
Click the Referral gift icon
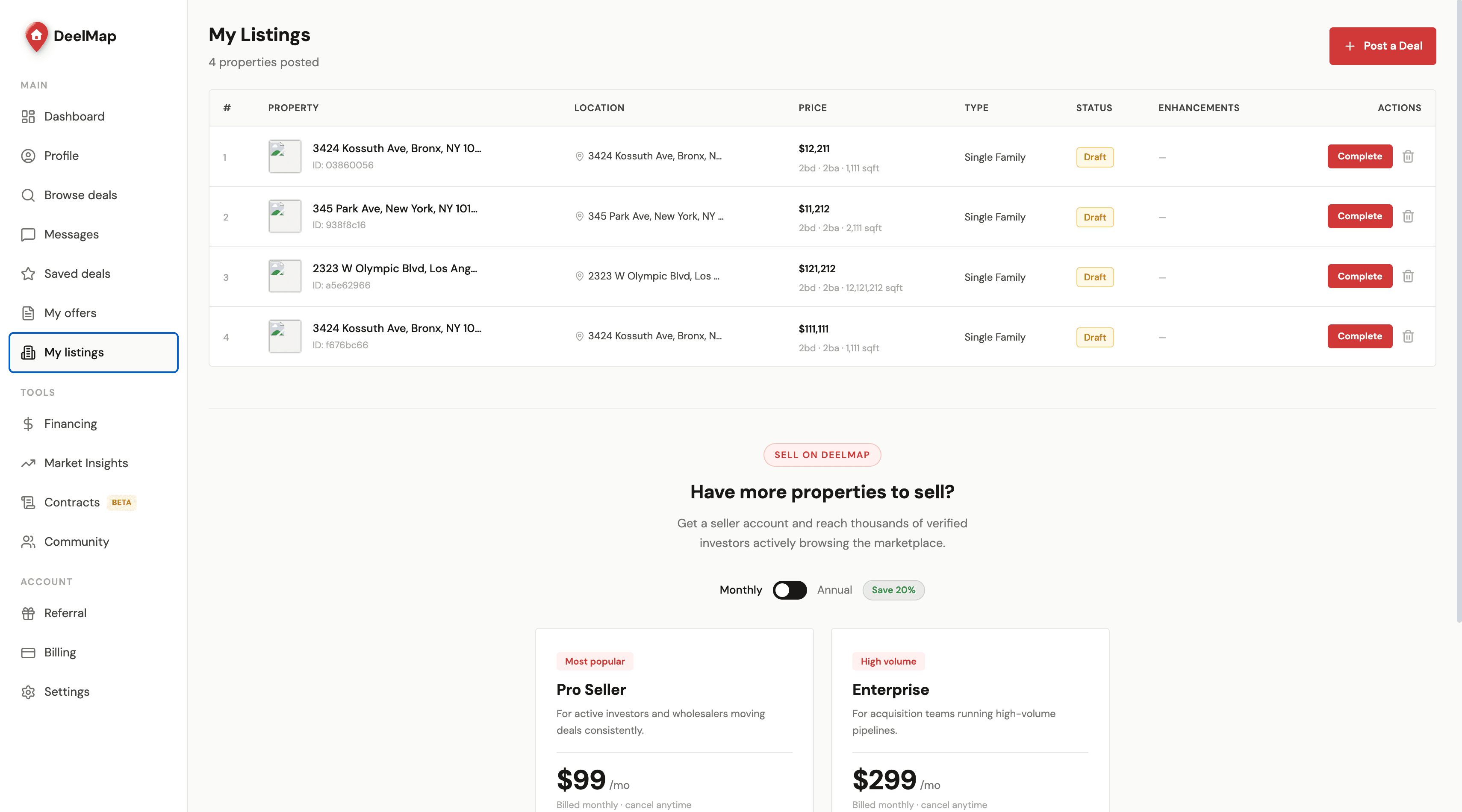click(28, 613)
